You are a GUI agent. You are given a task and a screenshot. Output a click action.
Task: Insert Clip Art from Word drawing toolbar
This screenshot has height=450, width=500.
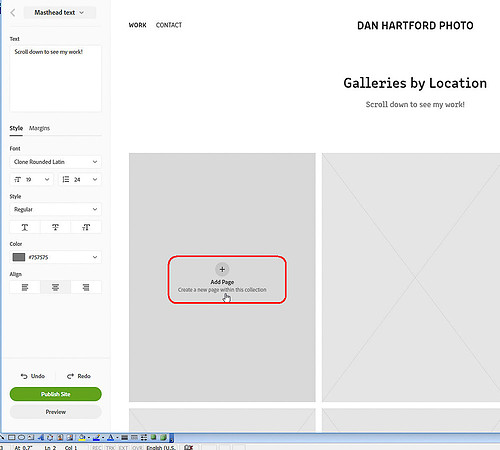pyautogui.click(x=60, y=437)
